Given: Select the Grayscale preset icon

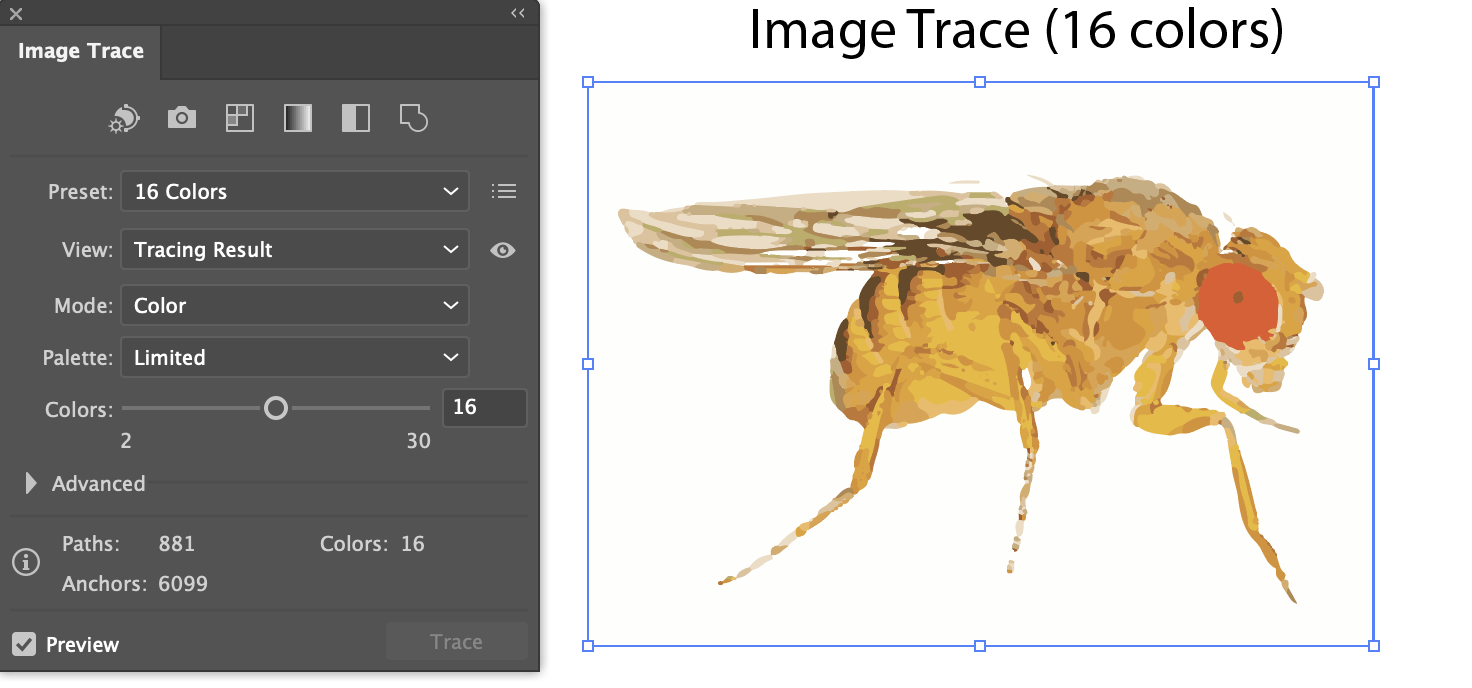Looking at the screenshot, I should tap(298, 118).
